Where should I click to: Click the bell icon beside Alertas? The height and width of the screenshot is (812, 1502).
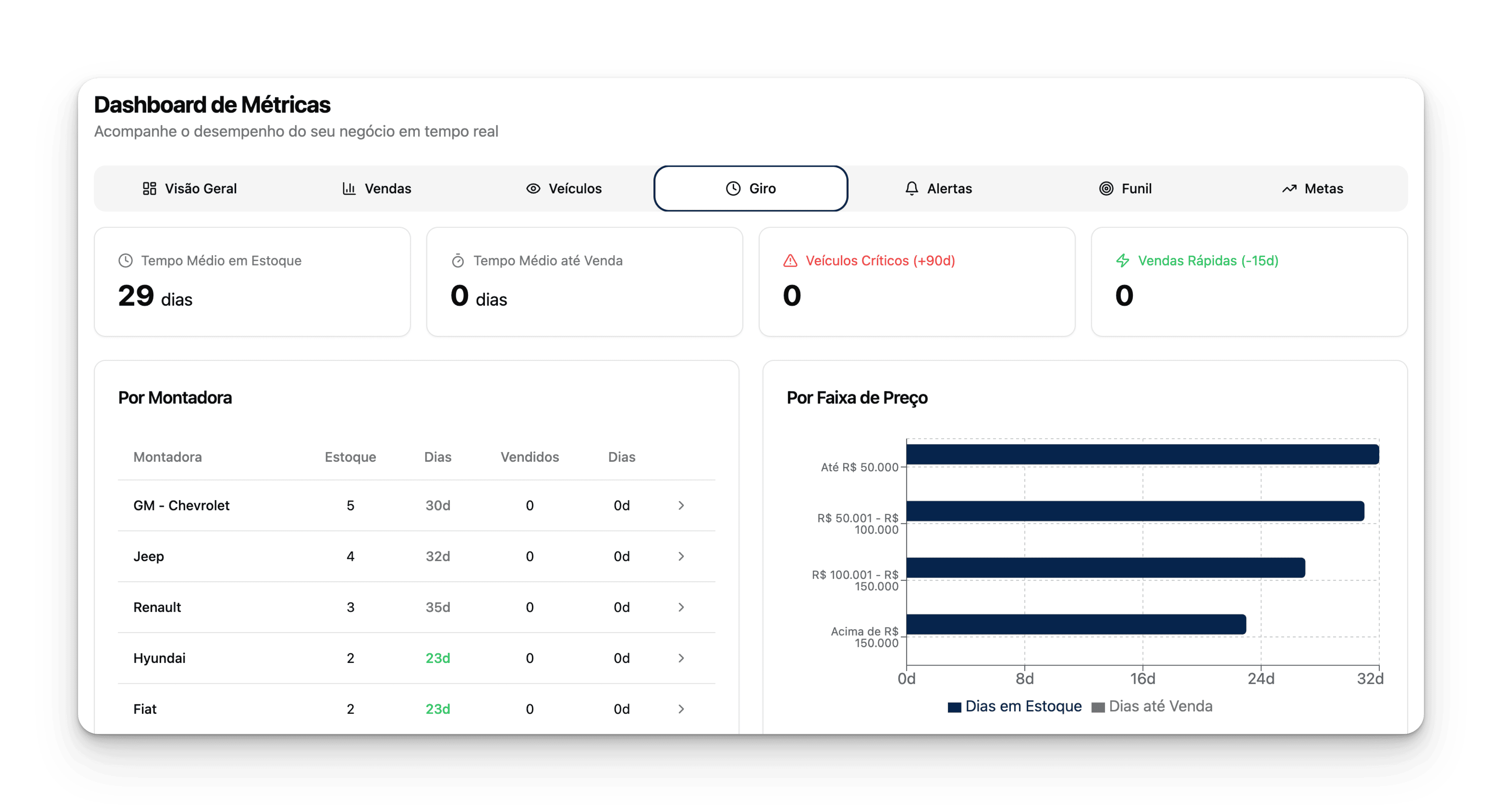[911, 188]
